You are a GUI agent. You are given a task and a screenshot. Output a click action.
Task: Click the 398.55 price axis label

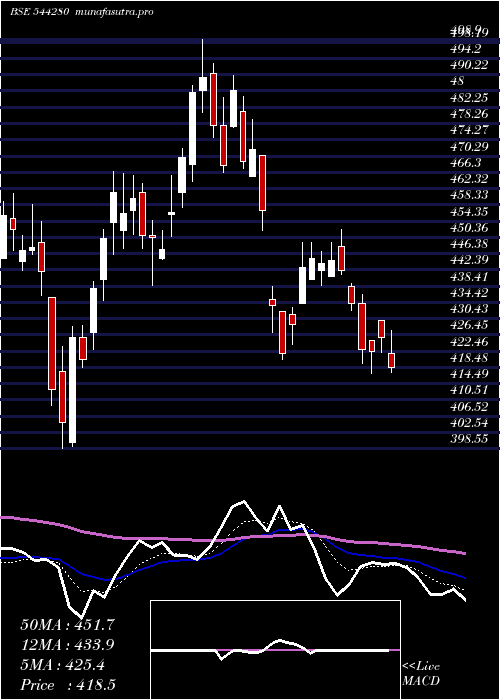click(x=469, y=439)
